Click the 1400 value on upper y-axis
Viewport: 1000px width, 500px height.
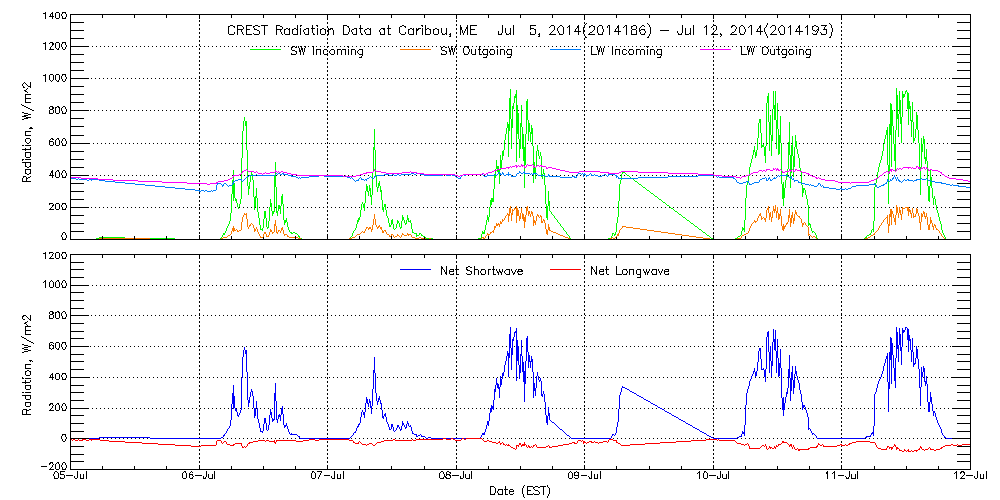(x=54, y=17)
